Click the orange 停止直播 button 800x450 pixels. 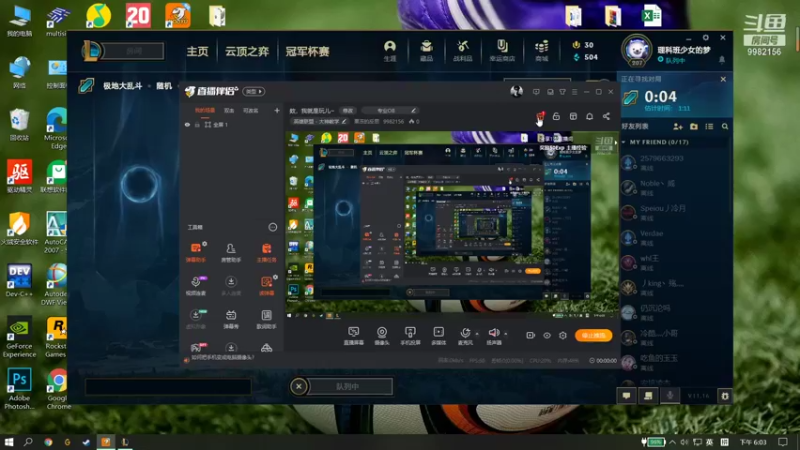tap(593, 335)
